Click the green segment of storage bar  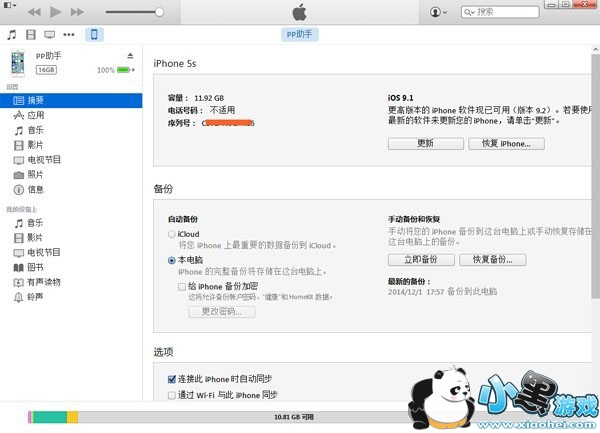(x=50, y=417)
